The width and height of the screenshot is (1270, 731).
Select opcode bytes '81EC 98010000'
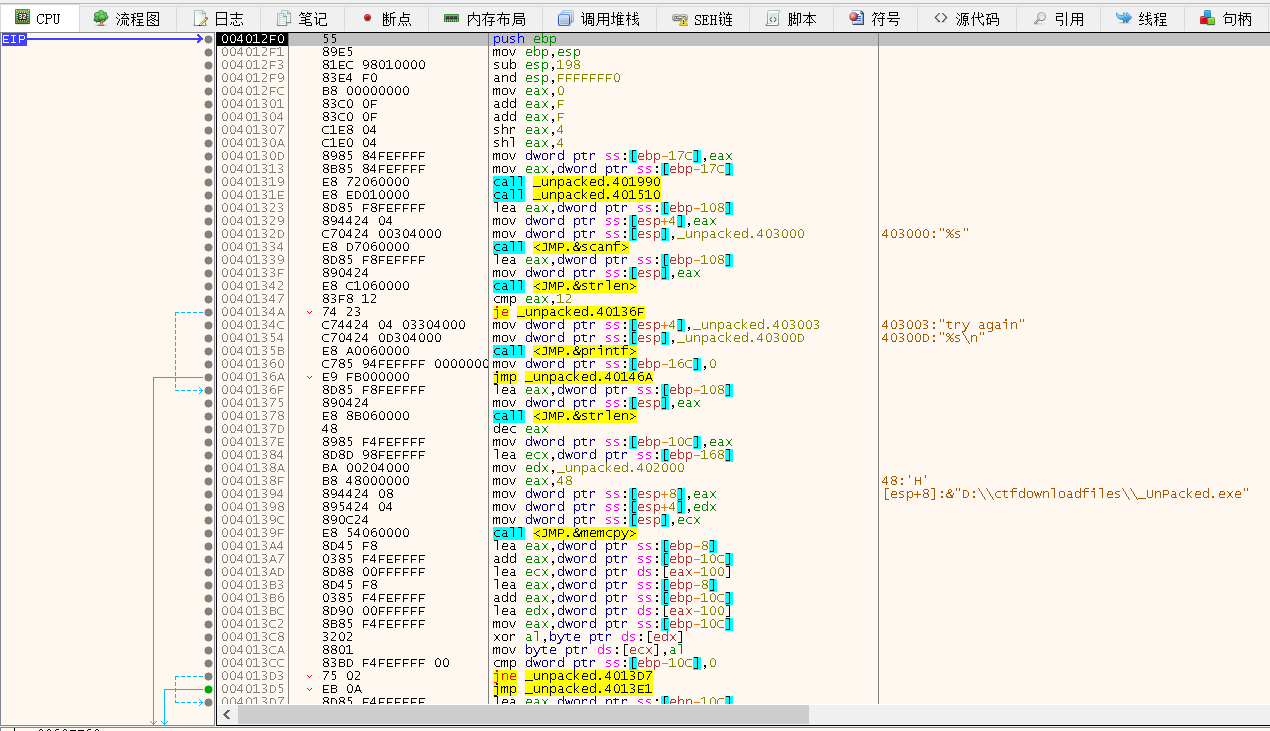pyautogui.click(x=374, y=65)
